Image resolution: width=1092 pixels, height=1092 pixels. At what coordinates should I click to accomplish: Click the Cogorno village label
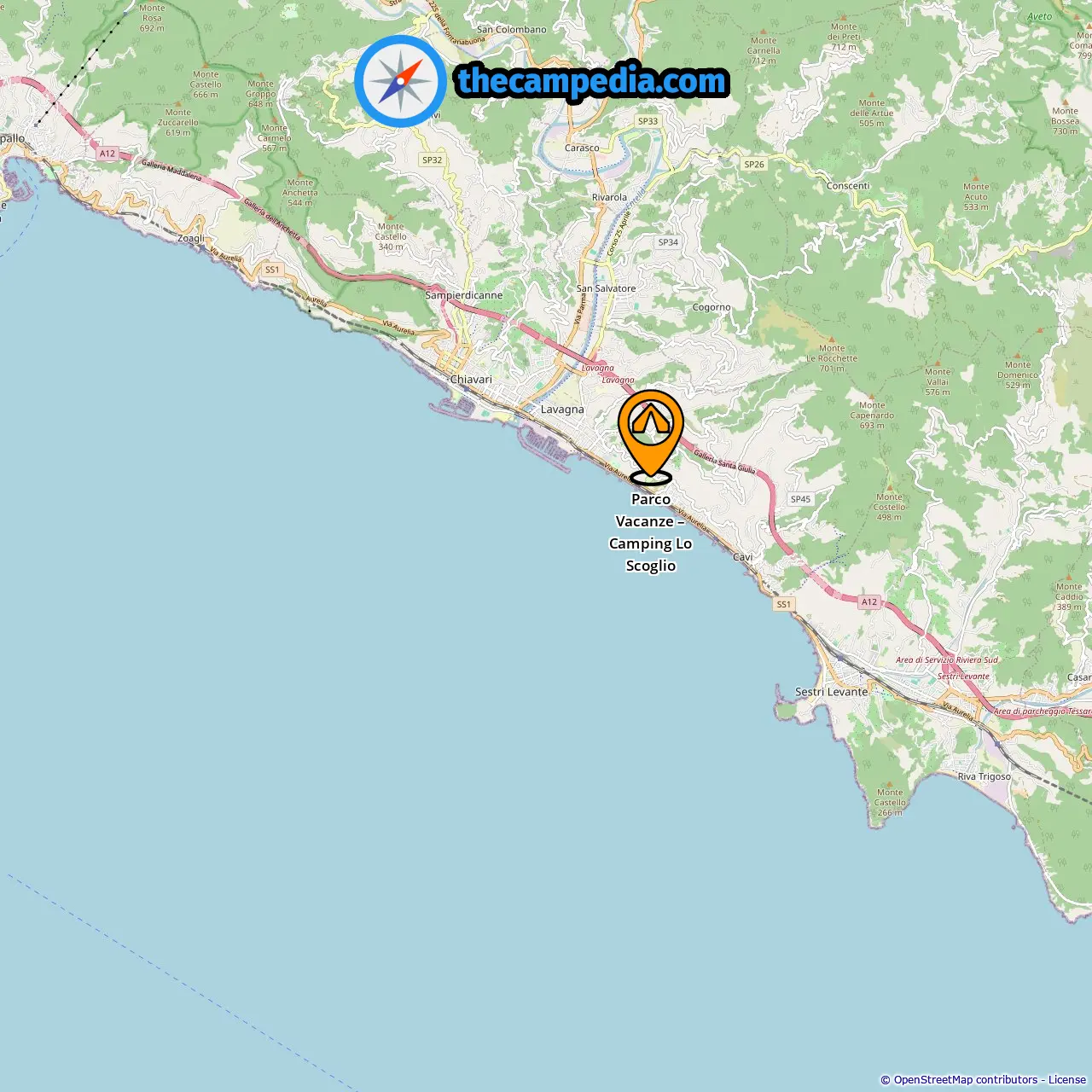click(712, 307)
